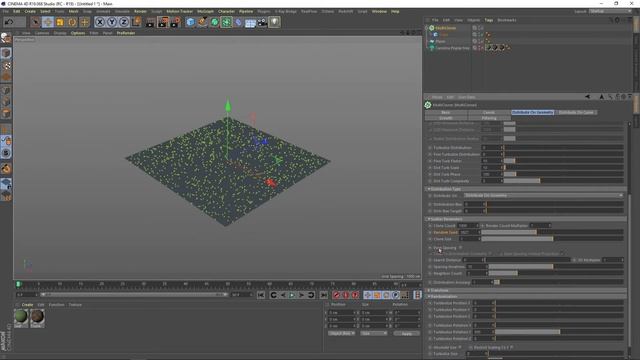Image resolution: width=640 pixels, height=360 pixels.
Task: Select the Live Selection arrow tool
Action: [36, 22]
